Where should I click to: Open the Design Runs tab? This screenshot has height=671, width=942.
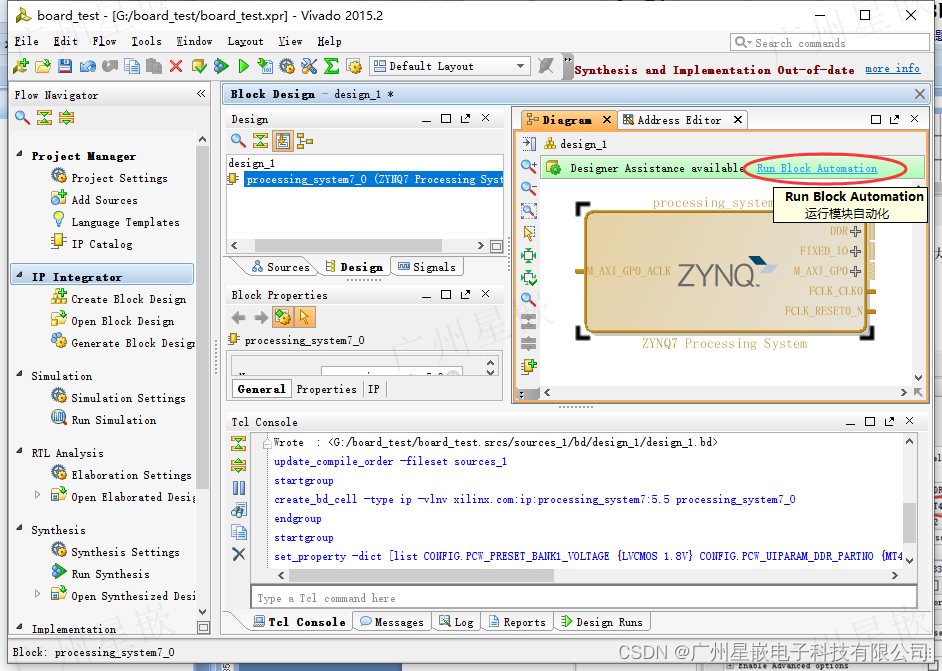[x=601, y=622]
